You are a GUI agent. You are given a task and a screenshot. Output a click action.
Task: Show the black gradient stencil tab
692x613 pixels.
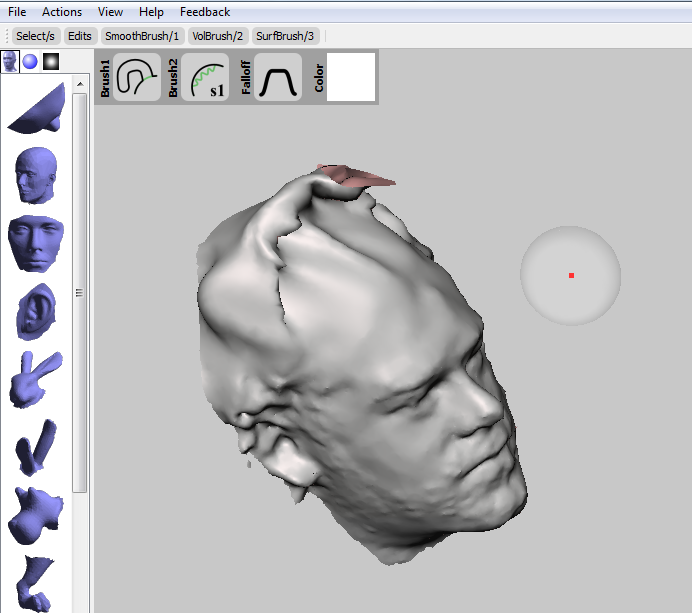51,61
